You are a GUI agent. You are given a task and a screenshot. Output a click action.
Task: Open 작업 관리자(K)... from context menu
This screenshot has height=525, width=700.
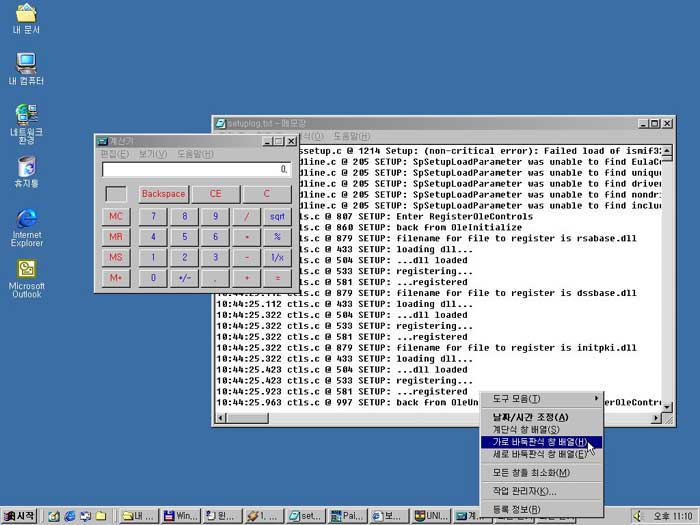pos(542,491)
